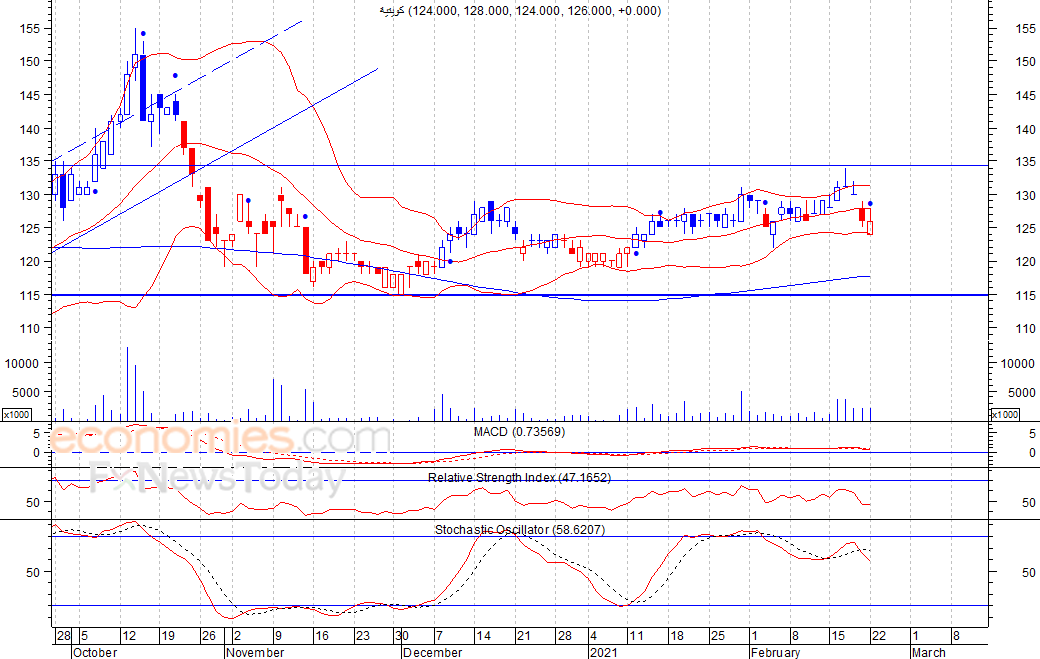Click the Stochastic 50 level label on right
The height and width of the screenshot is (659, 1040).
(x=1029, y=572)
